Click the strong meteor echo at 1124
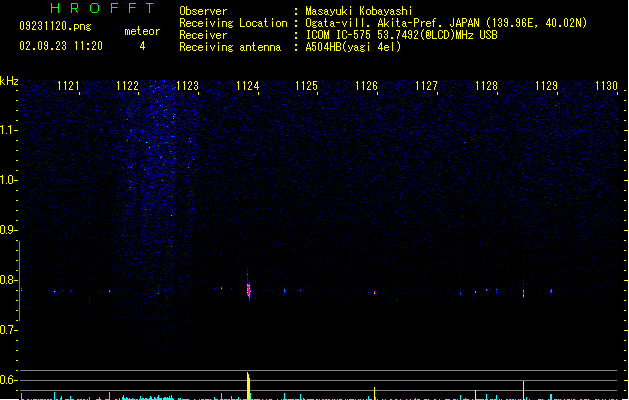Screen dimensions: 629x400 (x=248, y=288)
